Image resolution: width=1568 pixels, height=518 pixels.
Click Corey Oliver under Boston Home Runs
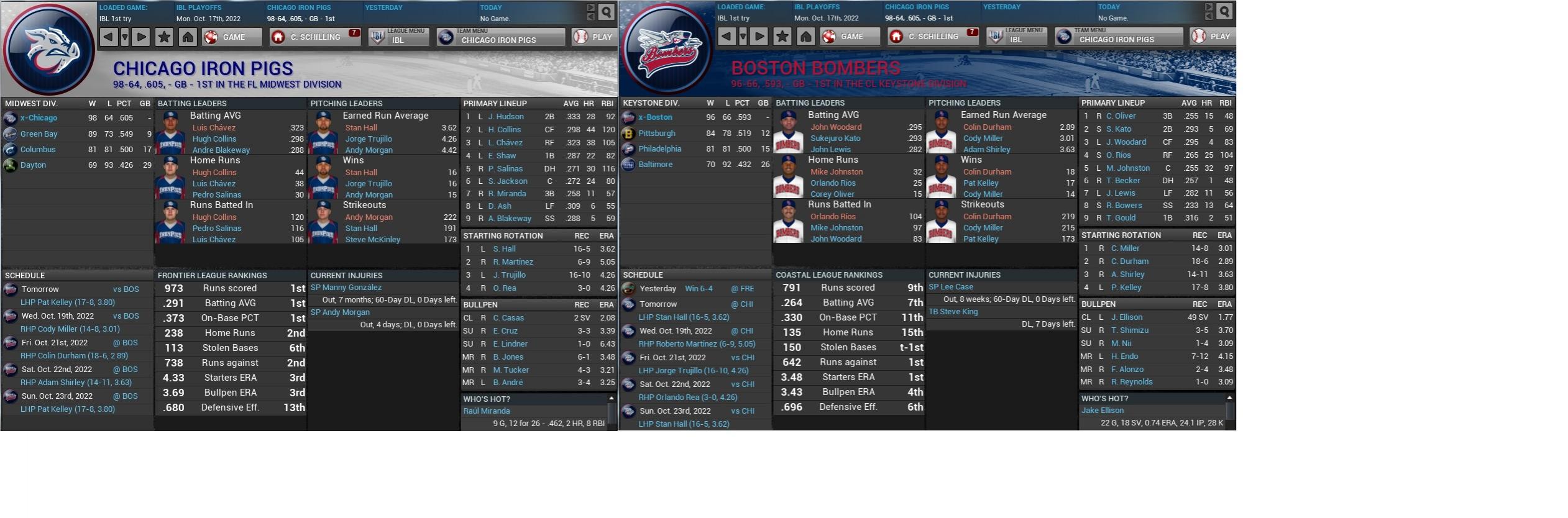click(832, 194)
